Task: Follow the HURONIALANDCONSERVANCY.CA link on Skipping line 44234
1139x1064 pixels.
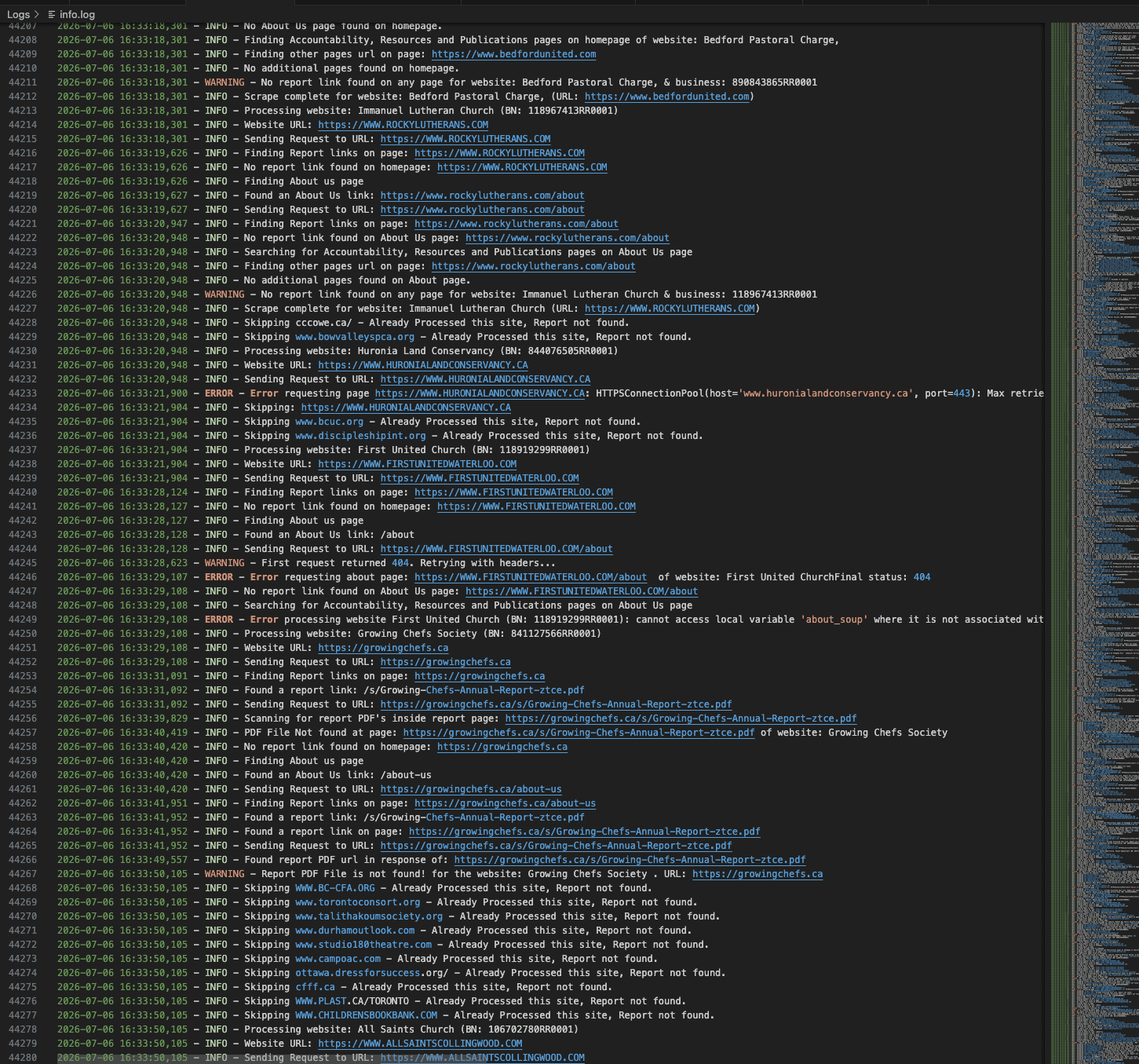Action: click(x=406, y=408)
